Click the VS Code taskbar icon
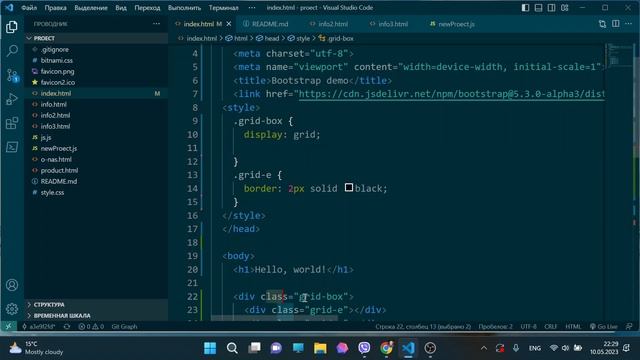The height and width of the screenshot is (360, 640). coord(408,348)
